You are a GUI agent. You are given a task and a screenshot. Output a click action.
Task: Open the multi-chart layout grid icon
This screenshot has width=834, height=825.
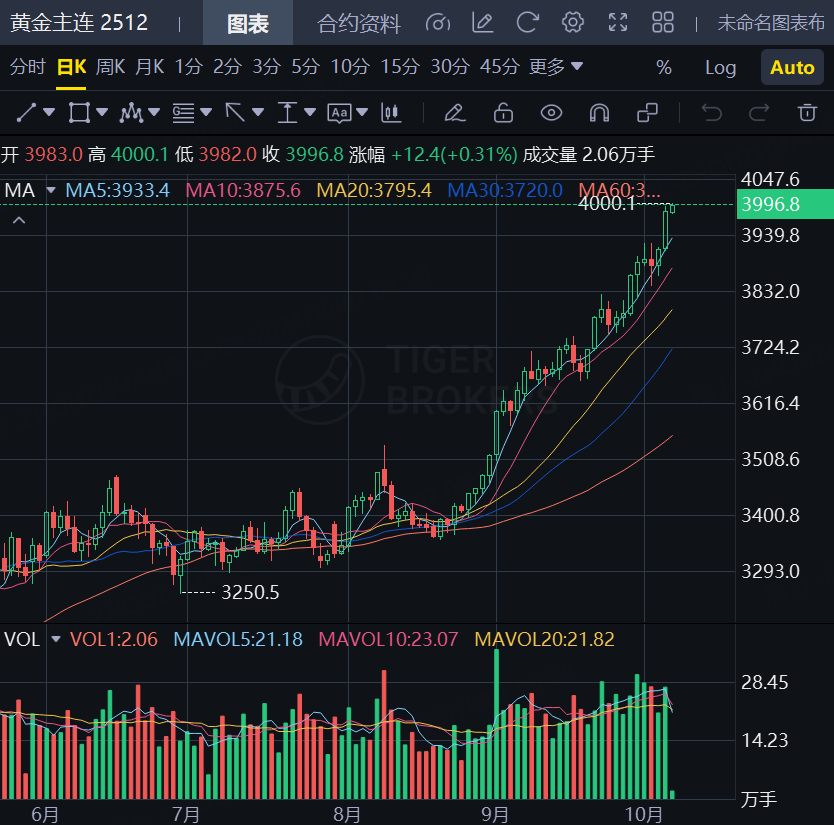pyautogui.click(x=663, y=22)
